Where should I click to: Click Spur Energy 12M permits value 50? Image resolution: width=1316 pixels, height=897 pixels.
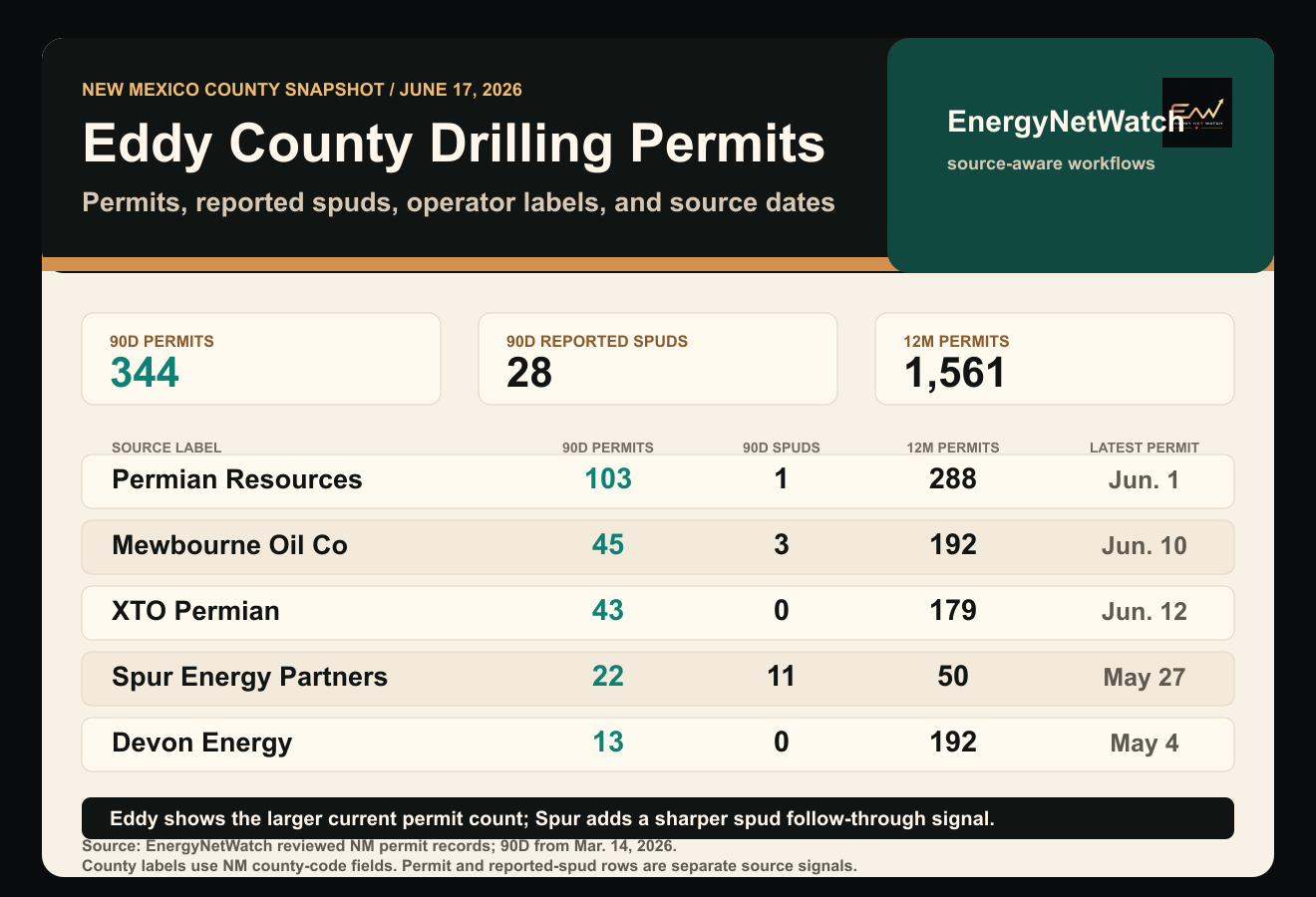pos(953,677)
